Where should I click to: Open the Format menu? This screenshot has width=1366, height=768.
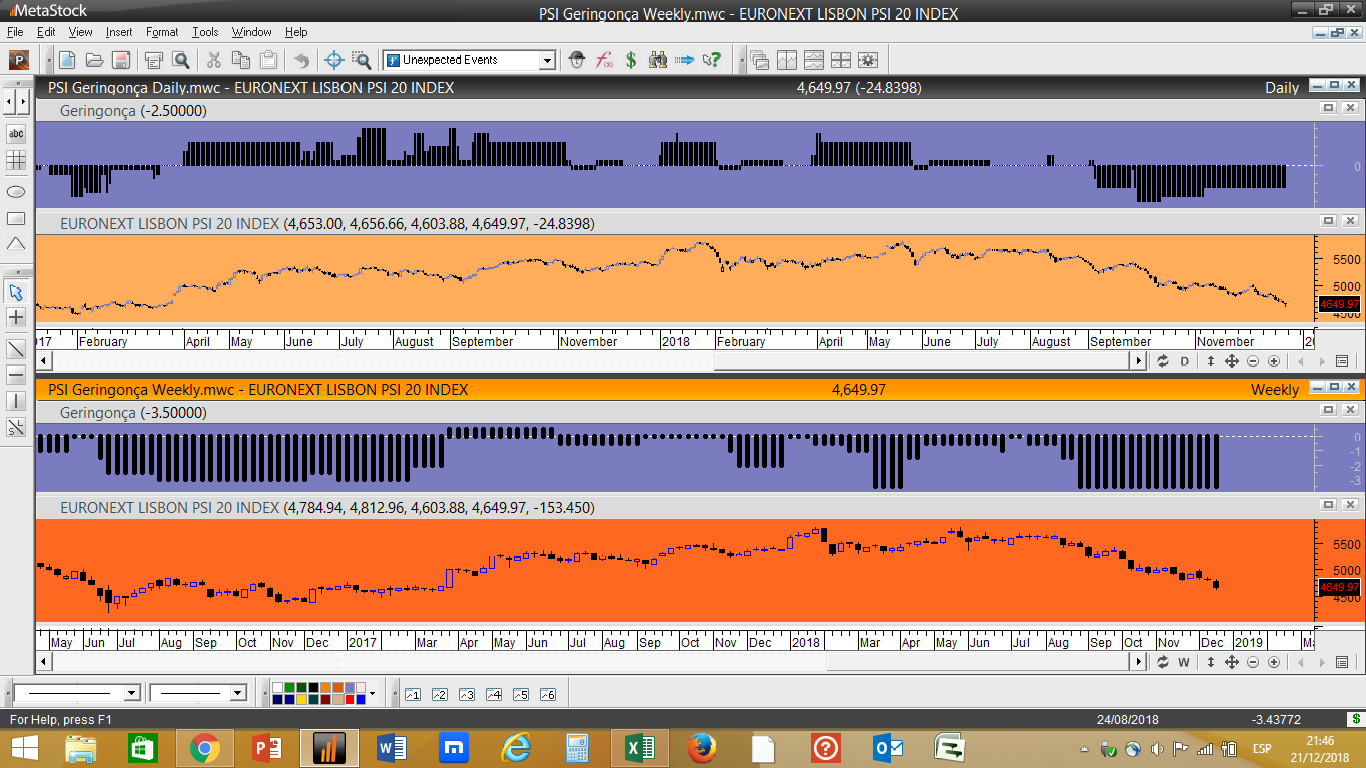162,32
